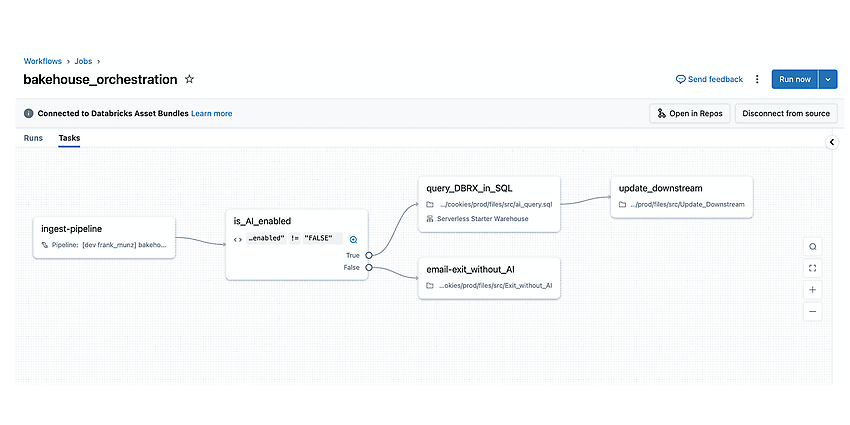The height and width of the screenshot is (425, 850).
Task: Click the folder icon in email-exit_without_AI task
Action: (x=430, y=285)
